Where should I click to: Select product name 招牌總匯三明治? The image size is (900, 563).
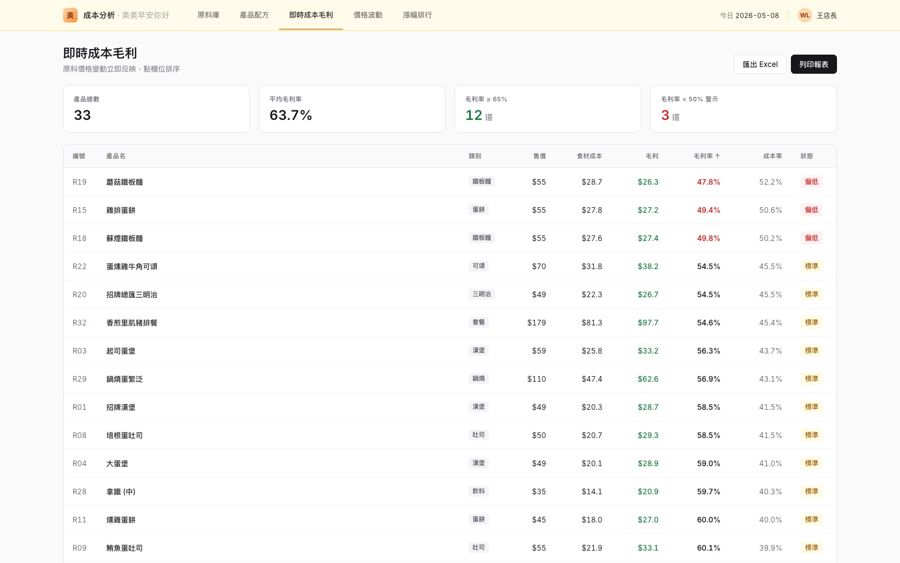pos(131,294)
